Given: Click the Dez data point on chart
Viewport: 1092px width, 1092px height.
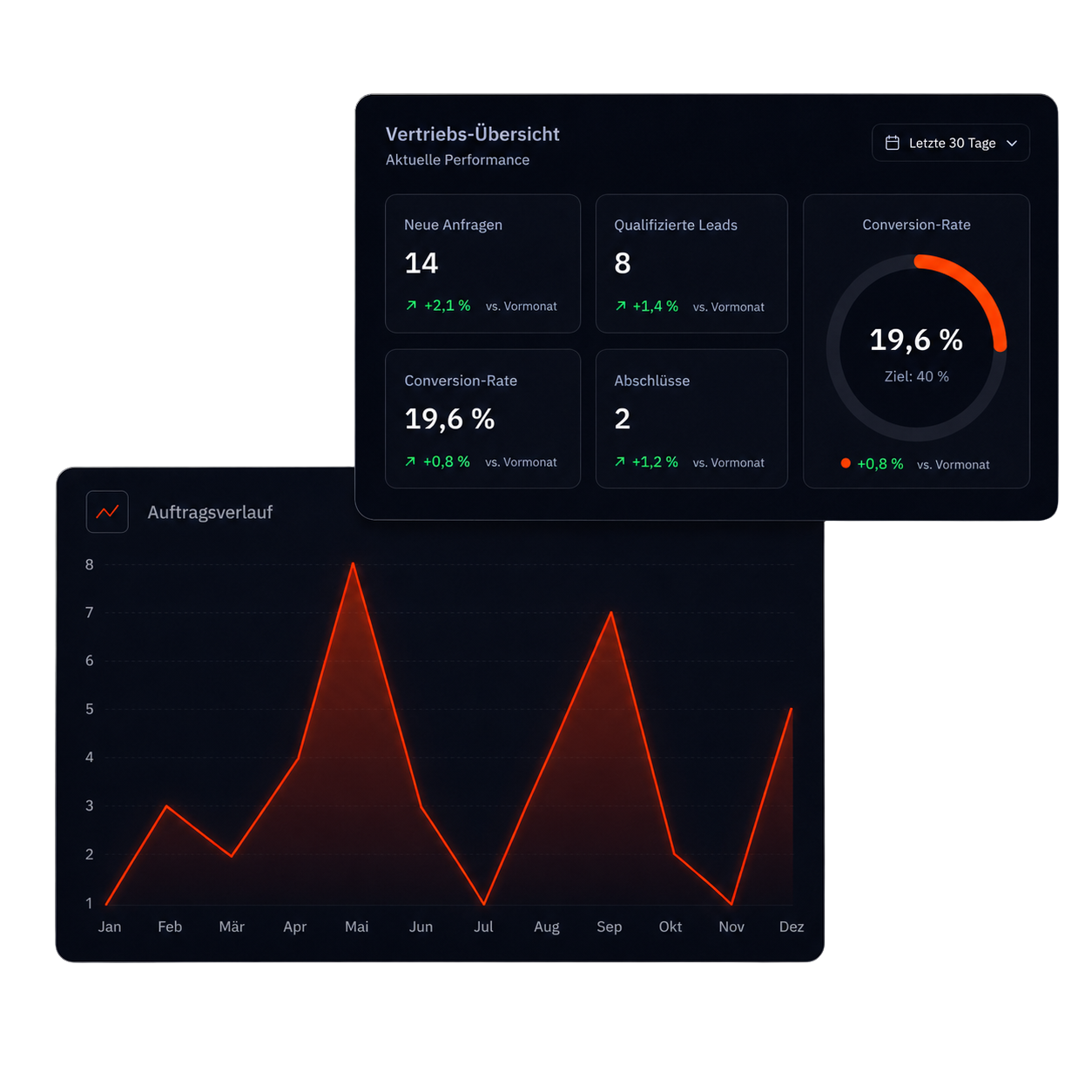Looking at the screenshot, I should [791, 710].
